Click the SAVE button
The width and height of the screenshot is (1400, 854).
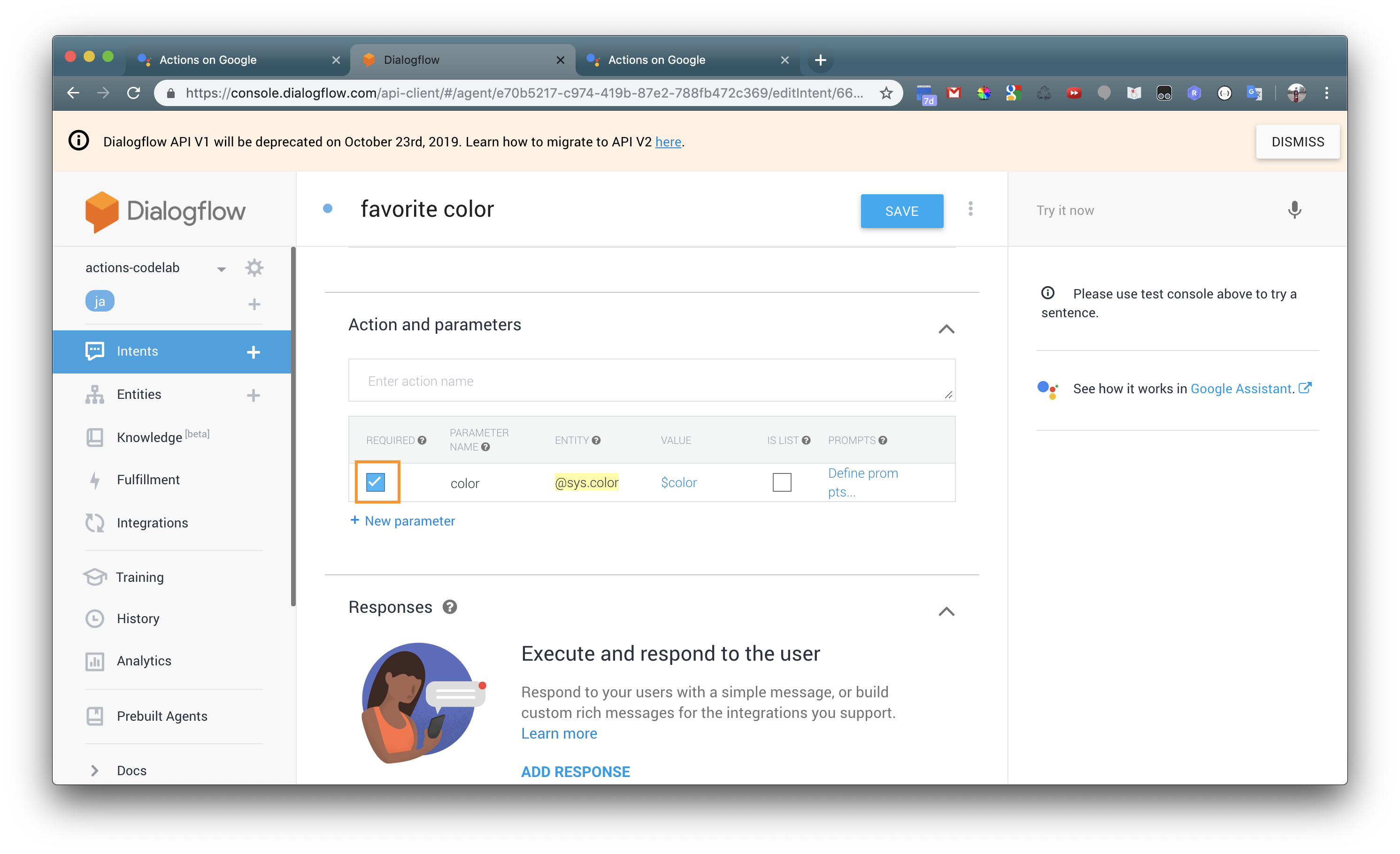[902, 211]
